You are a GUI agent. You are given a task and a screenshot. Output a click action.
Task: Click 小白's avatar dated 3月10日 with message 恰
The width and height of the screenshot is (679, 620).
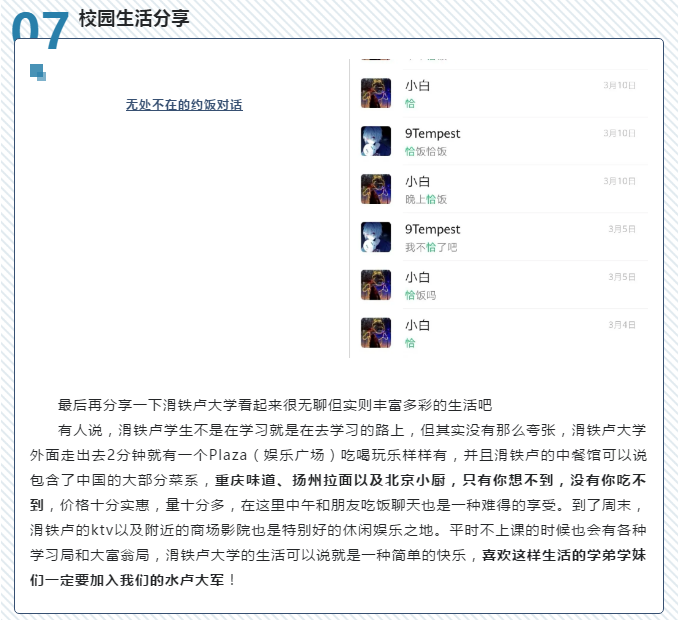pyautogui.click(x=376, y=93)
